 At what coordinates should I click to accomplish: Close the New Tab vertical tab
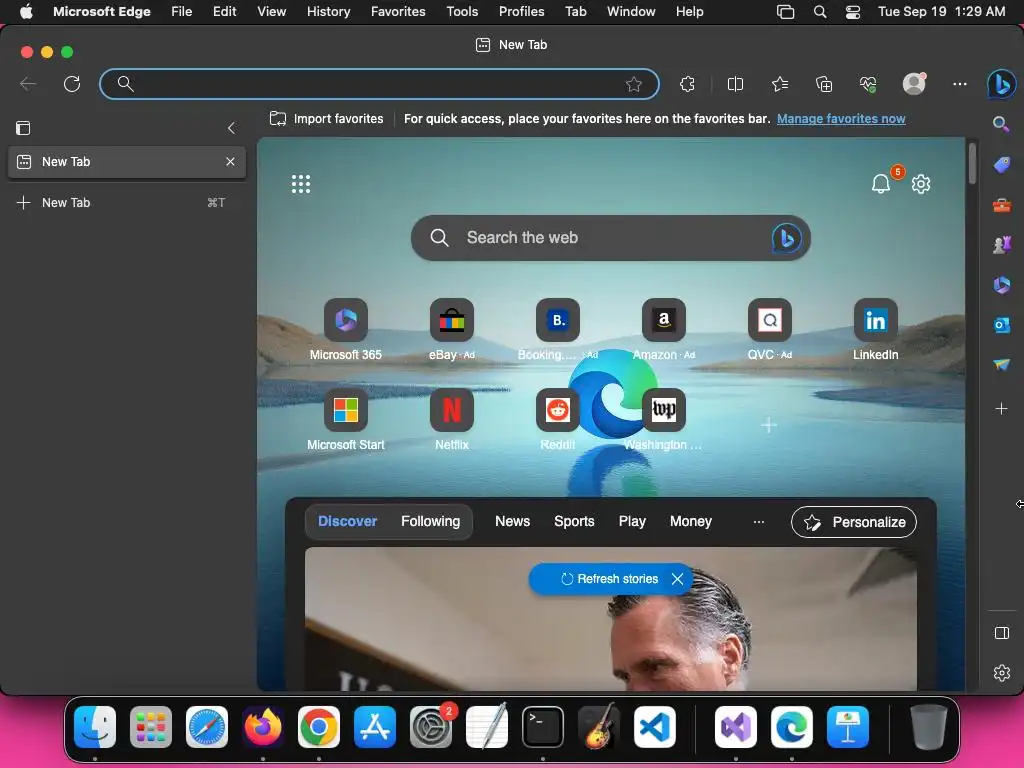point(230,161)
